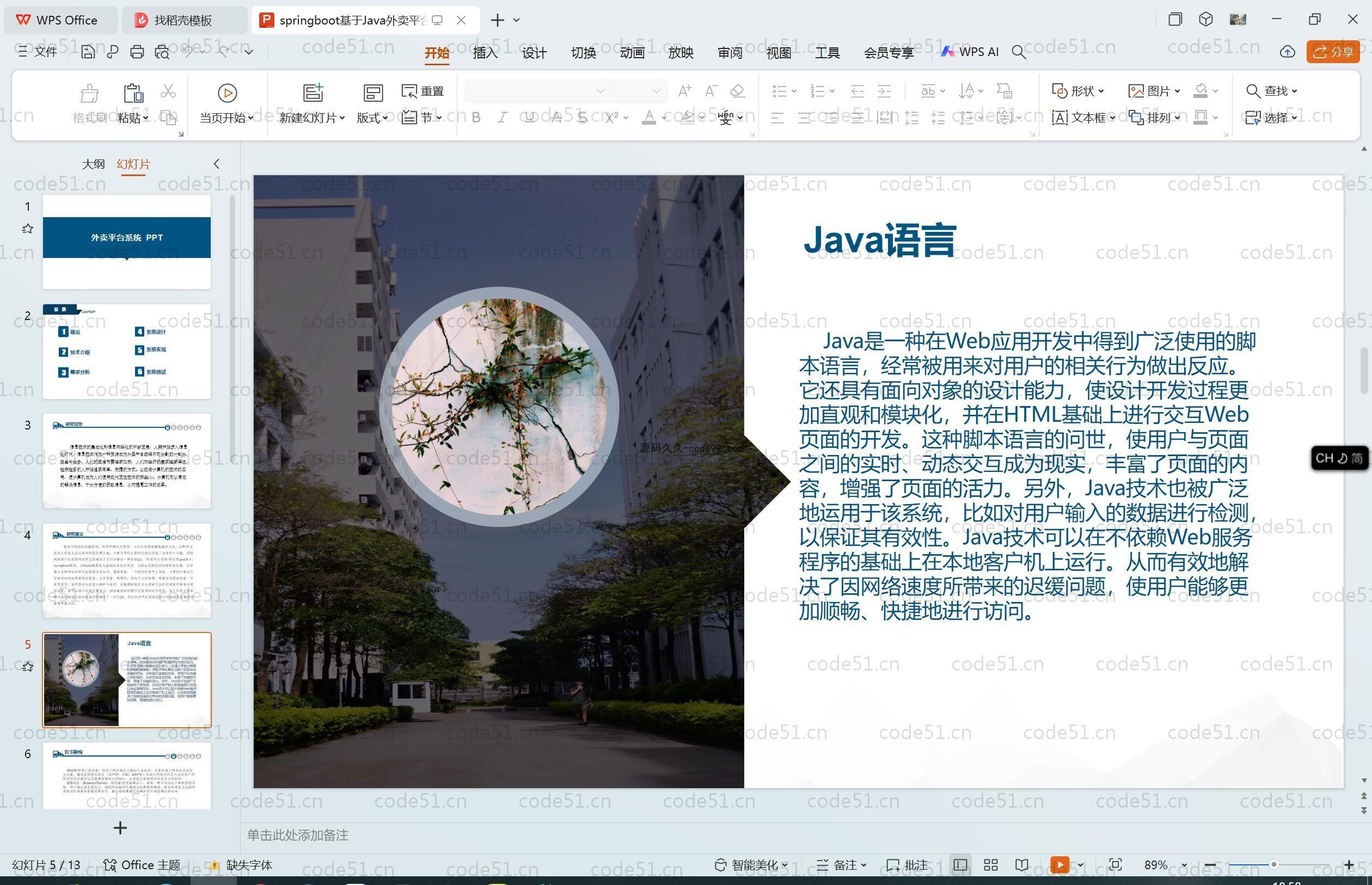
Task: Click the increase indent icon
Action: [884, 91]
